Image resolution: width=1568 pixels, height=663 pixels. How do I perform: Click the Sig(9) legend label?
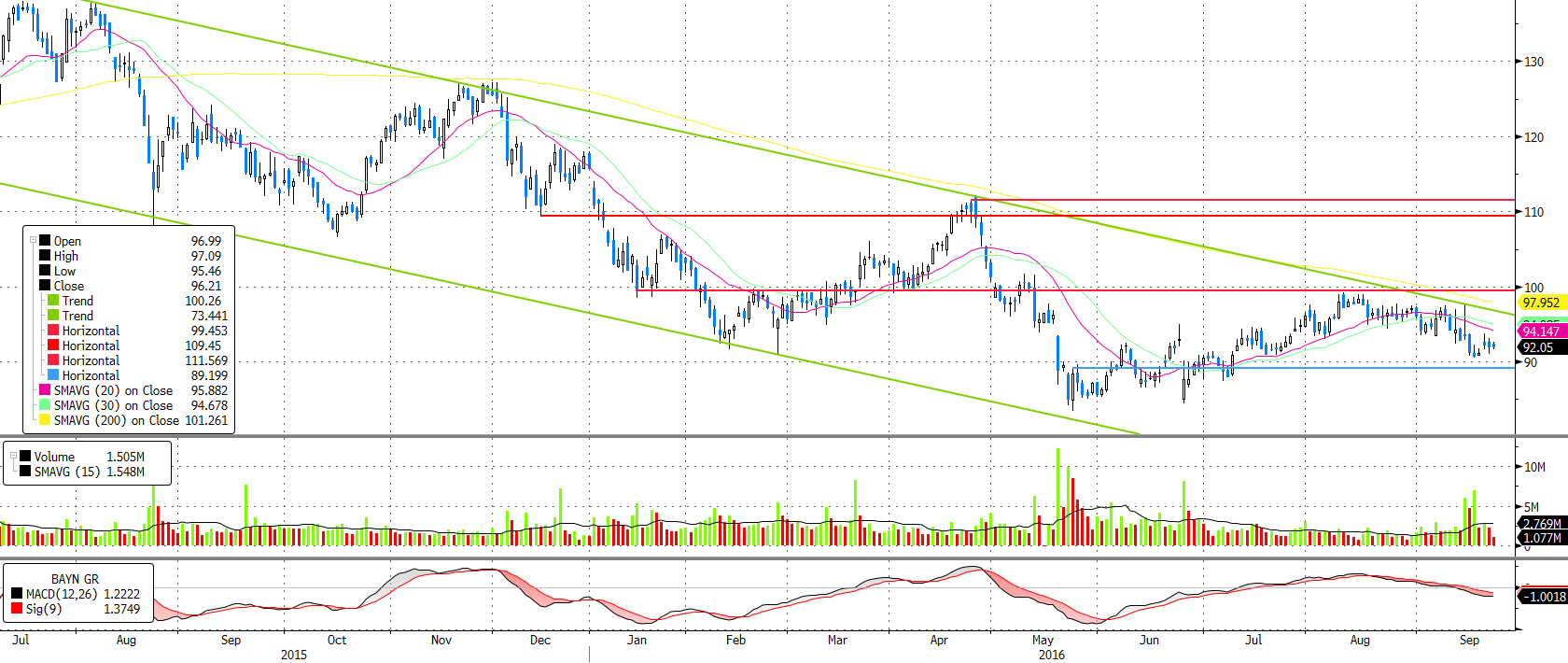(44, 609)
